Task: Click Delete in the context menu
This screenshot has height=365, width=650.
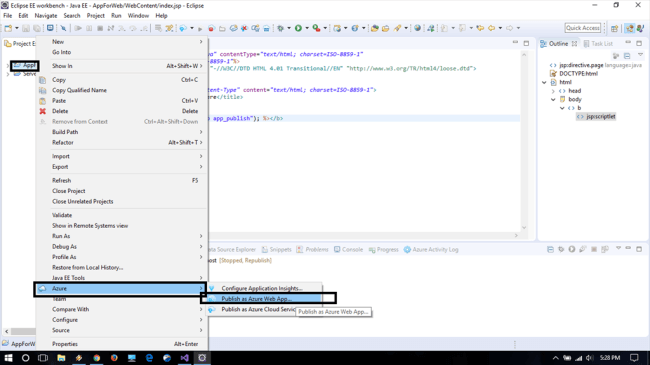Action: pos(120,111)
